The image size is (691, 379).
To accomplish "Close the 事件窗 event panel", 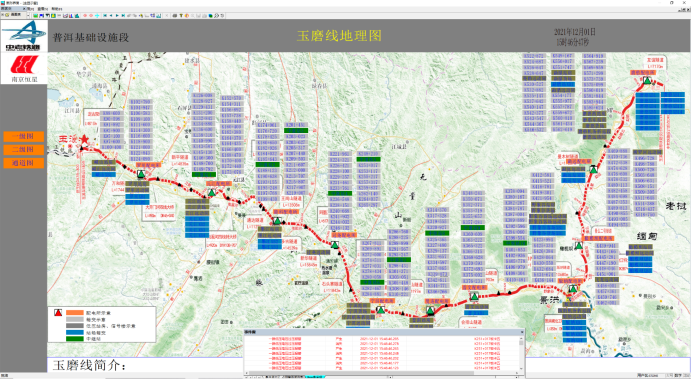I will coord(522,332).
